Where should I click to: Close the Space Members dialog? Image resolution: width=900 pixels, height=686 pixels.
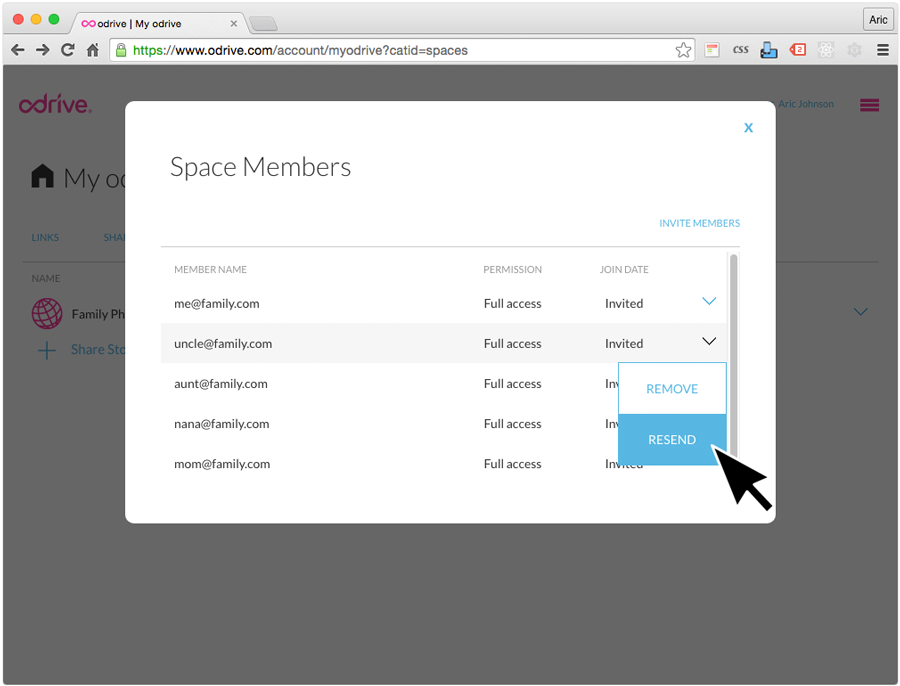point(748,127)
